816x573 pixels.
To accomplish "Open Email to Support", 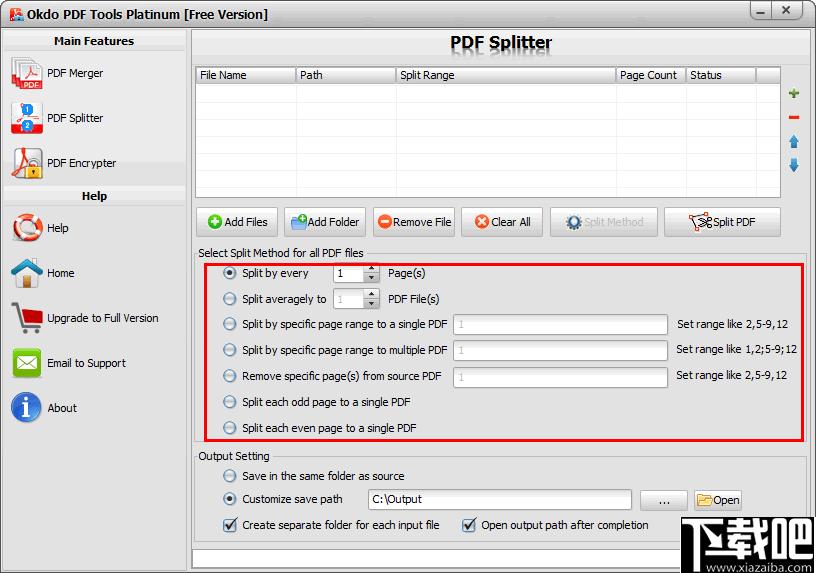I will (x=27, y=363).
